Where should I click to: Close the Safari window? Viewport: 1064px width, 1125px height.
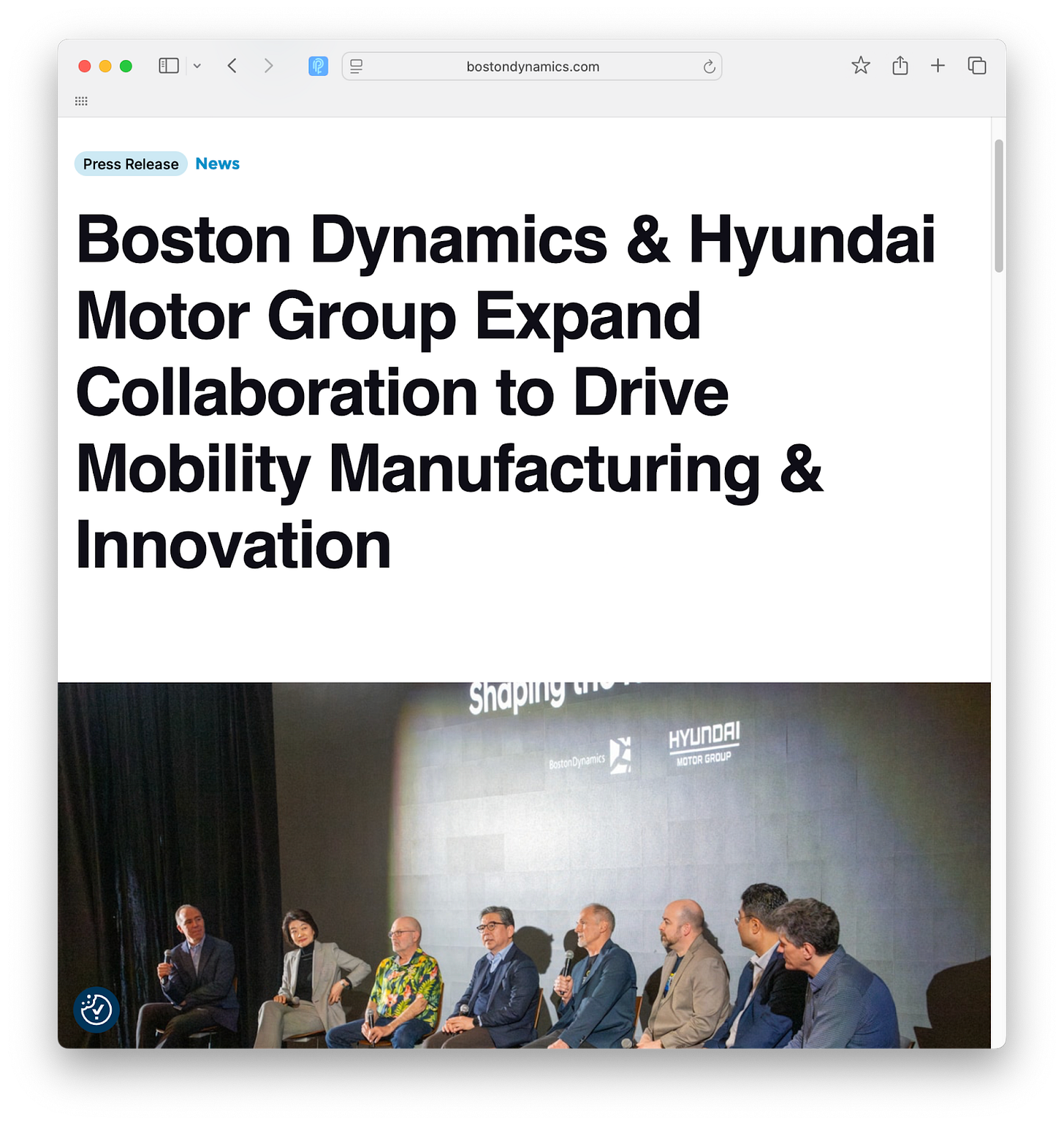coord(85,66)
